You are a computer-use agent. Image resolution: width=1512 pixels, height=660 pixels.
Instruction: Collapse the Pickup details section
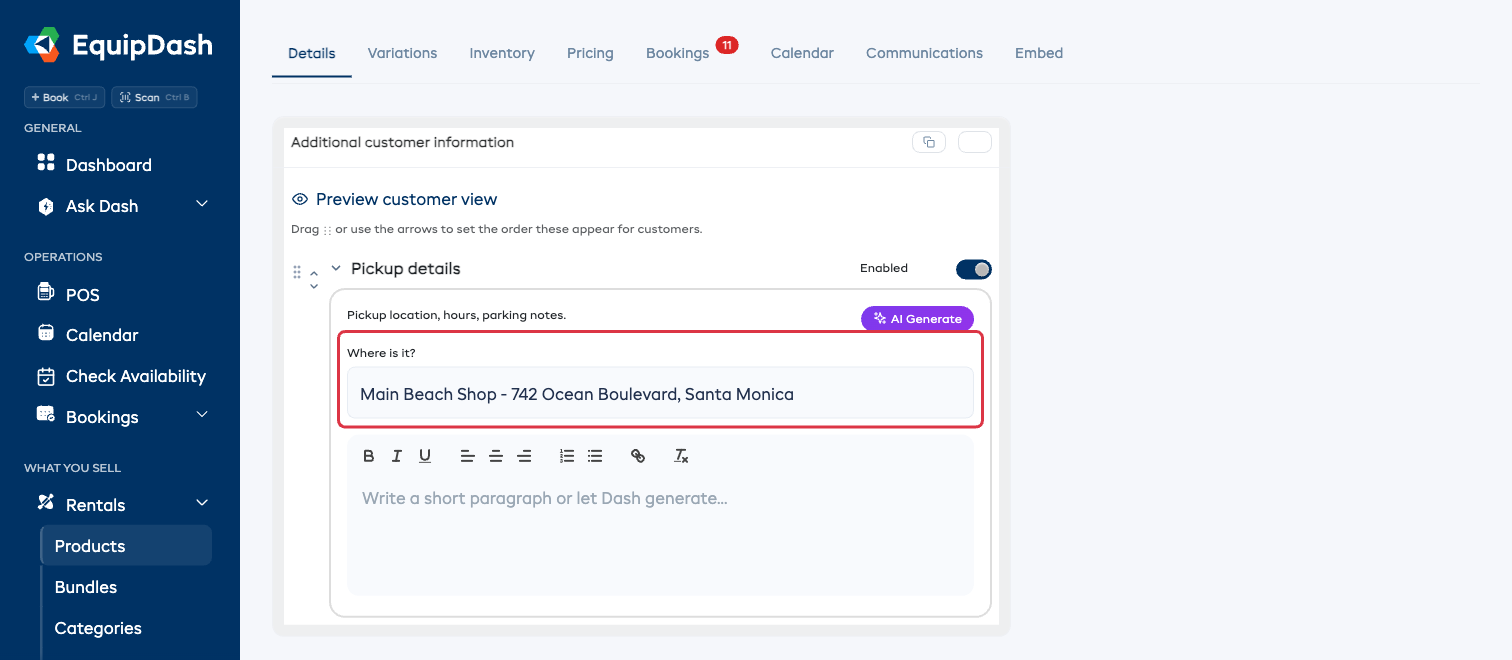[336, 268]
